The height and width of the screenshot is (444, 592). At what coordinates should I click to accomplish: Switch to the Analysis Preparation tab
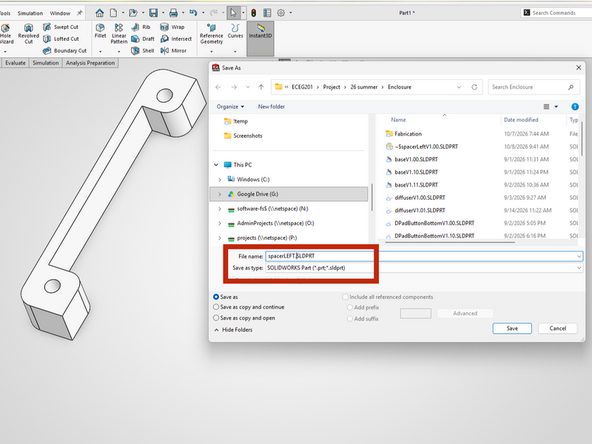90,63
